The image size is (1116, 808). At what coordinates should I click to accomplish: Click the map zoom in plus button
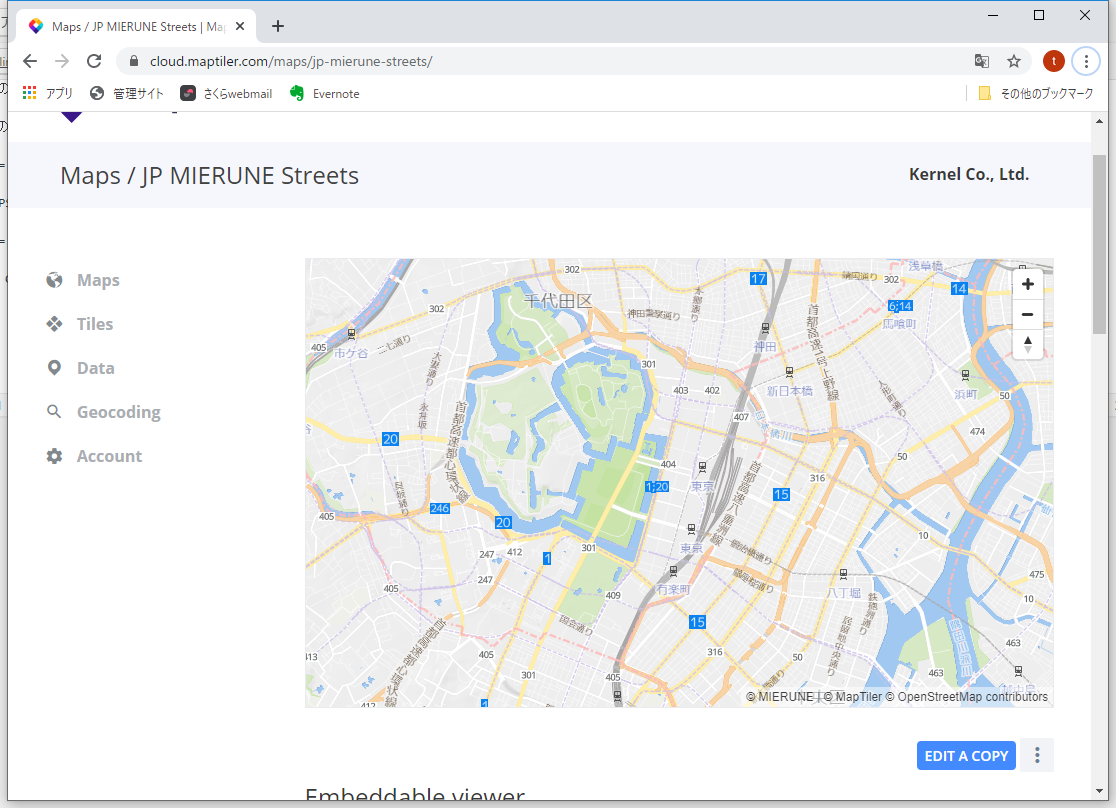1027,284
